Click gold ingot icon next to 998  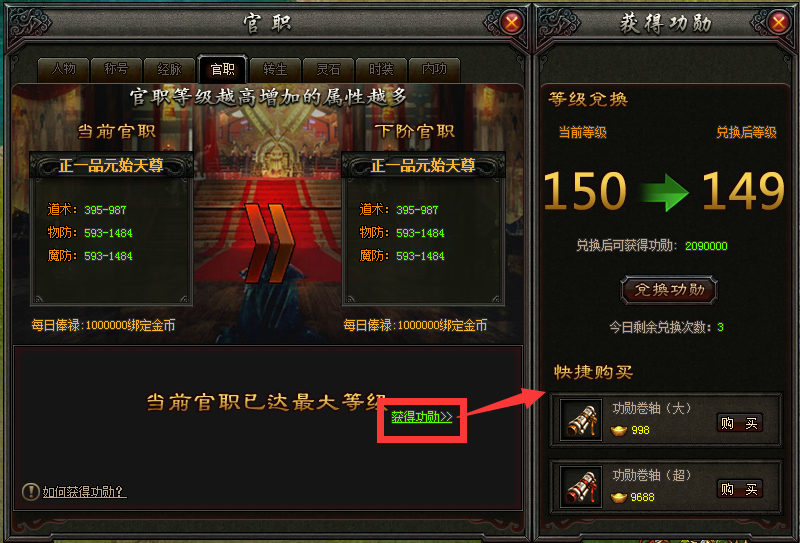click(619, 431)
